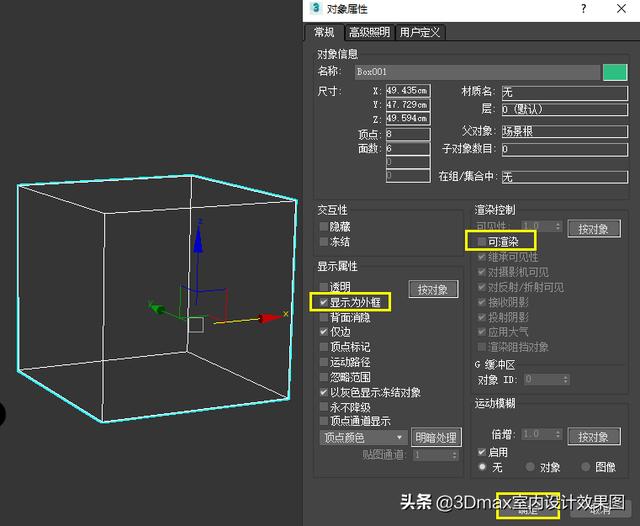The image size is (640, 526).
Task: Enable 永不降级 checkbox
Action: (324, 407)
